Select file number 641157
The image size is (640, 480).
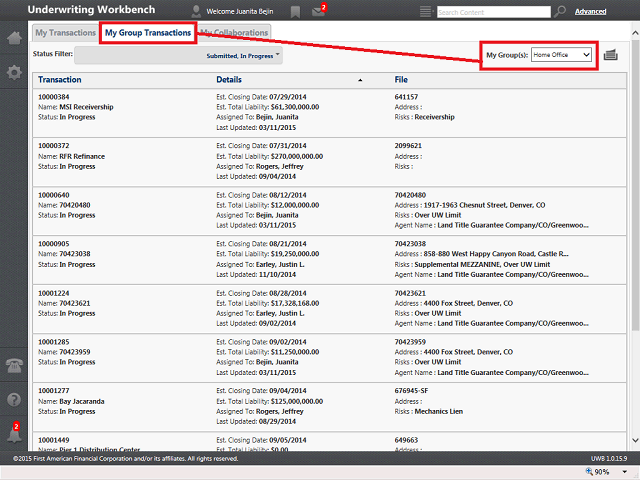[406, 97]
